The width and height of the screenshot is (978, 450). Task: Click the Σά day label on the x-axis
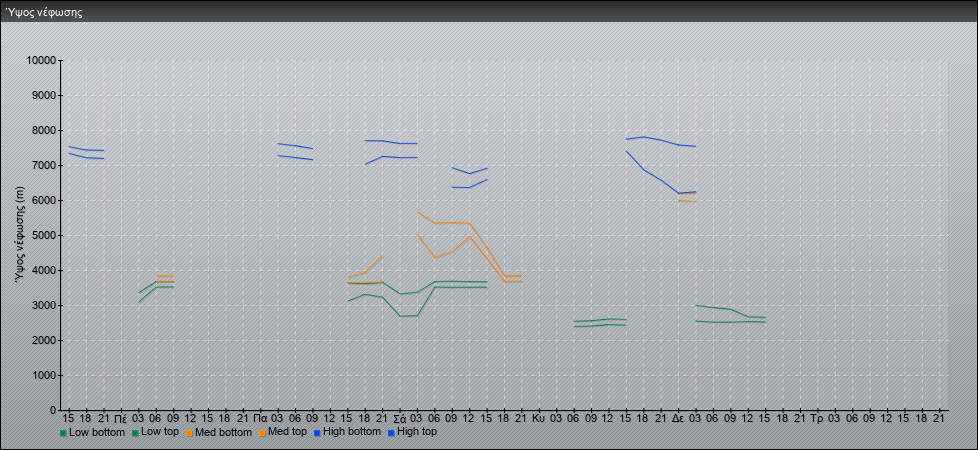400,418
